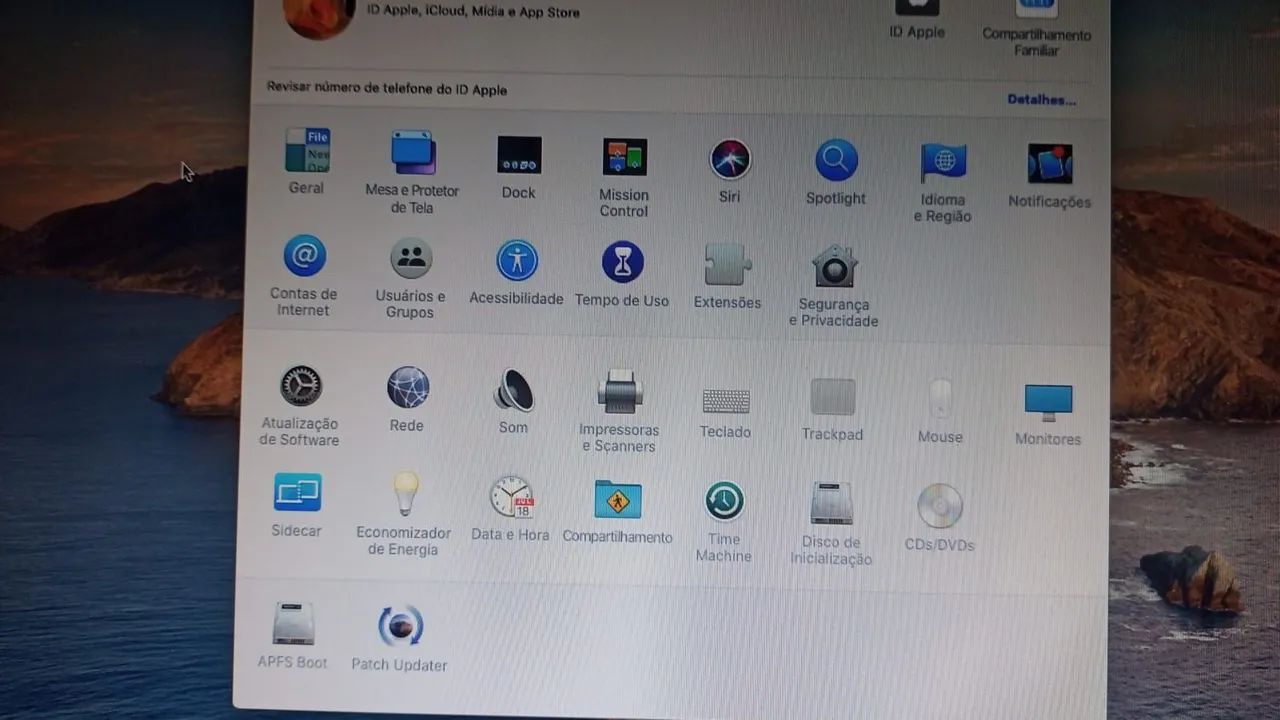Open Tempo de Uso settings
This screenshot has width=1280, height=720.
tap(622, 262)
